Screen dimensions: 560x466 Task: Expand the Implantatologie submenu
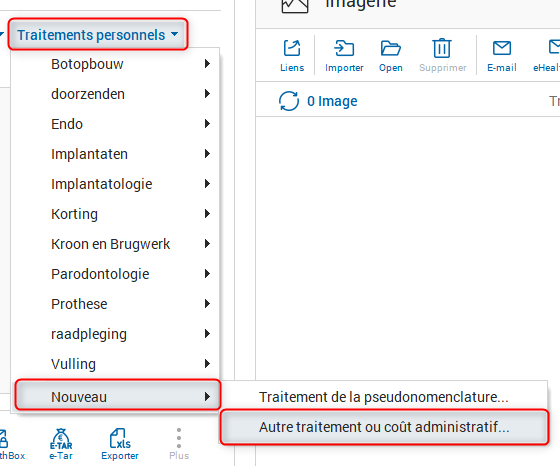click(x=116, y=184)
